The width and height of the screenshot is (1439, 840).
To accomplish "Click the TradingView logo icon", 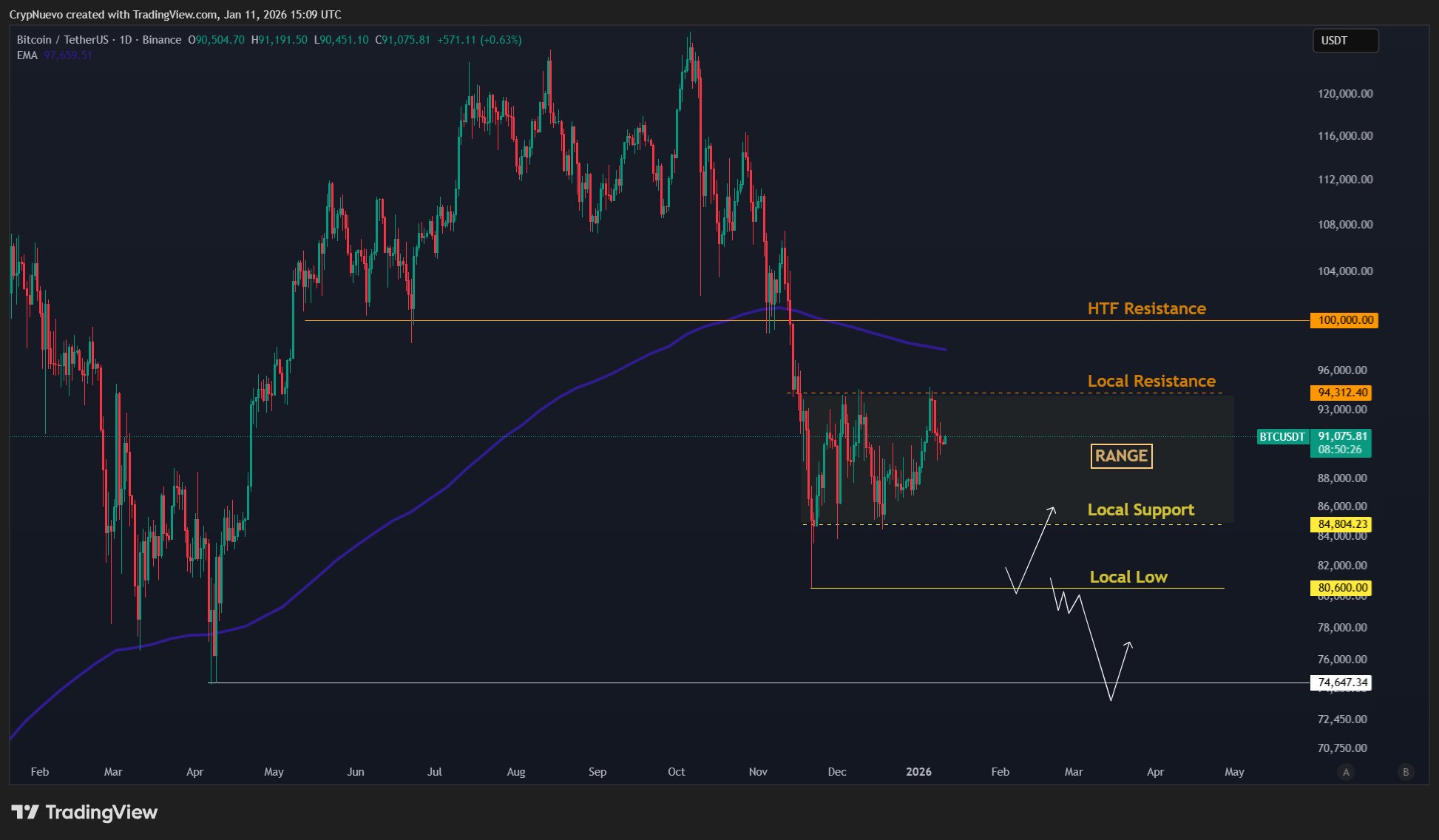I will click(x=25, y=812).
